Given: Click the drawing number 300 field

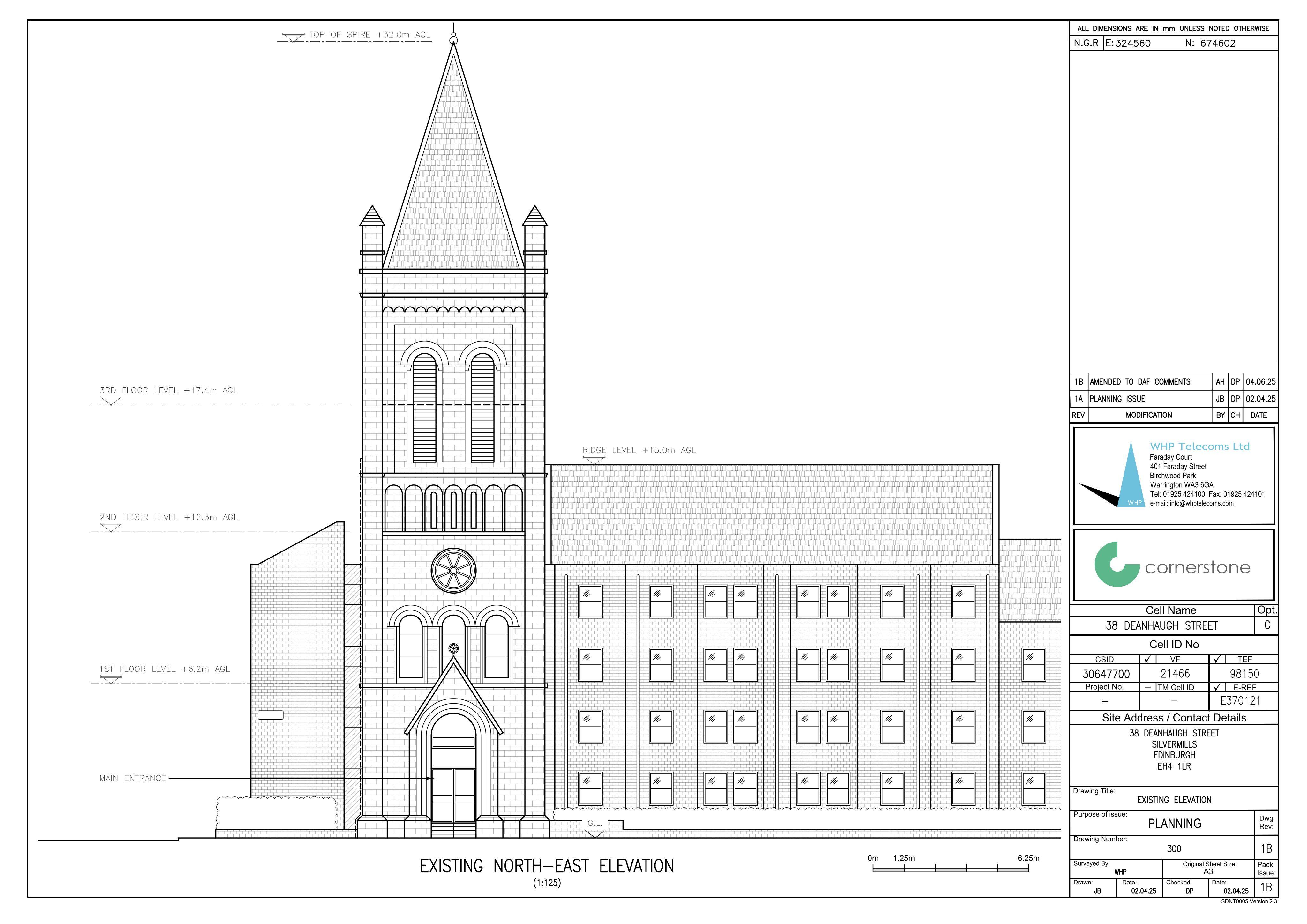Looking at the screenshot, I should tap(1174, 848).
